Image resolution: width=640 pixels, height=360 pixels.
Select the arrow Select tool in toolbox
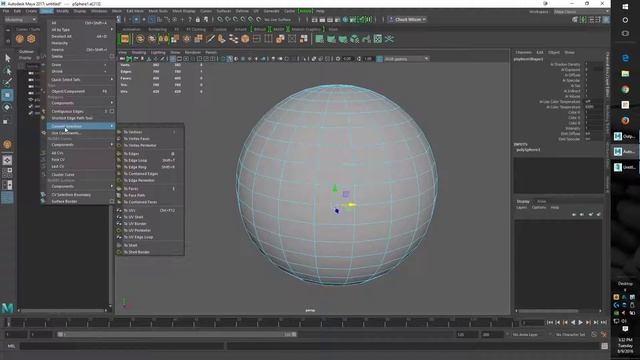[x=7, y=58]
